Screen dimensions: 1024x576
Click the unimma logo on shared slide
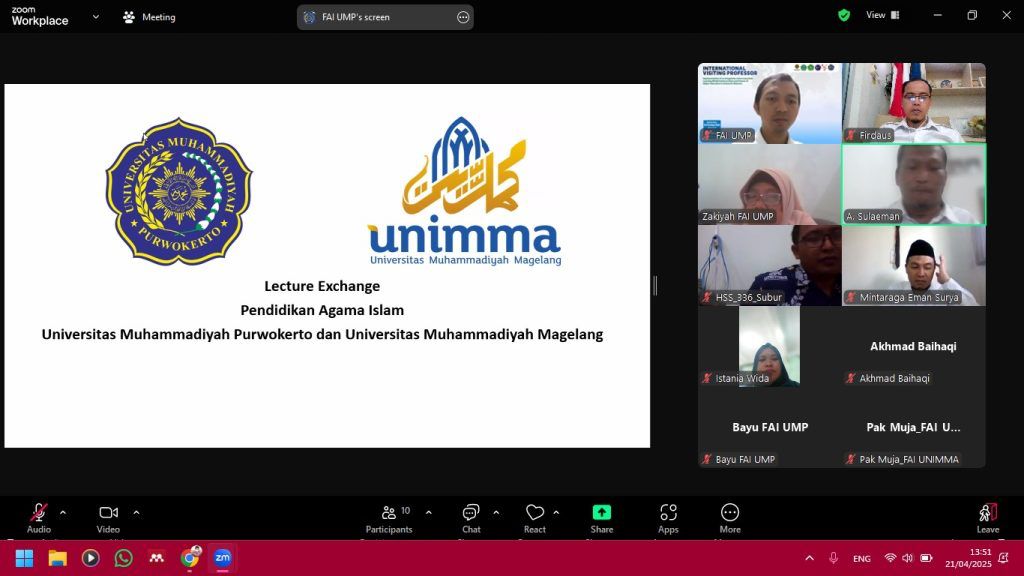464,191
